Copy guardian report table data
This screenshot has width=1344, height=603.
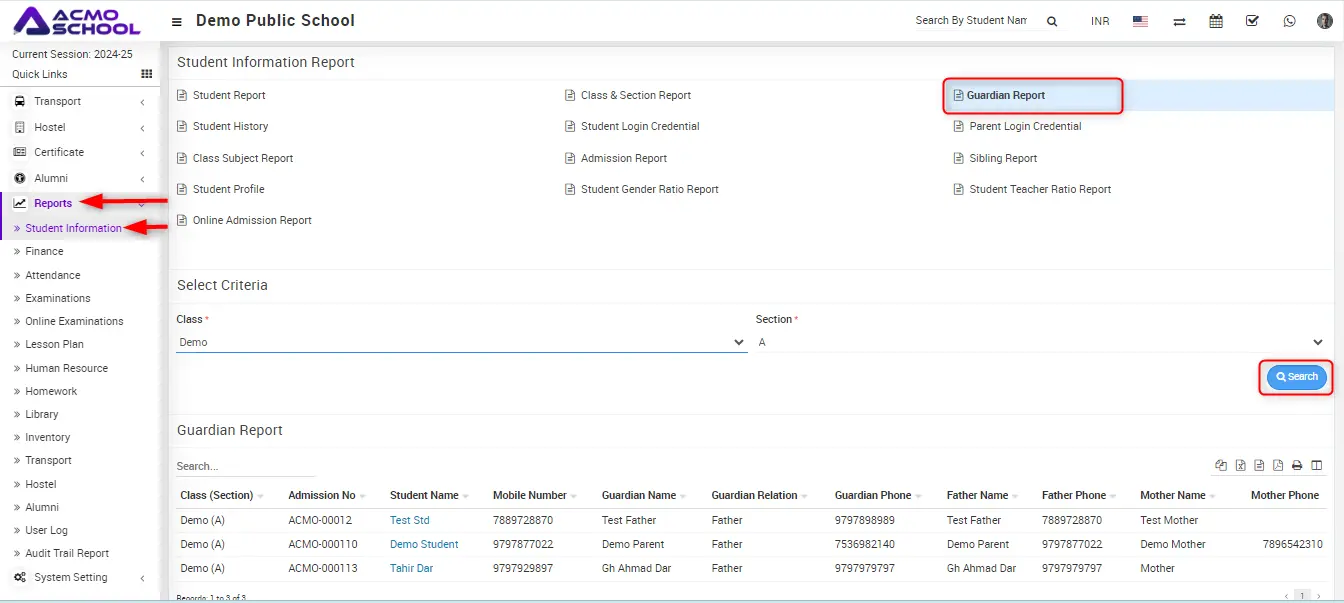click(x=1221, y=465)
